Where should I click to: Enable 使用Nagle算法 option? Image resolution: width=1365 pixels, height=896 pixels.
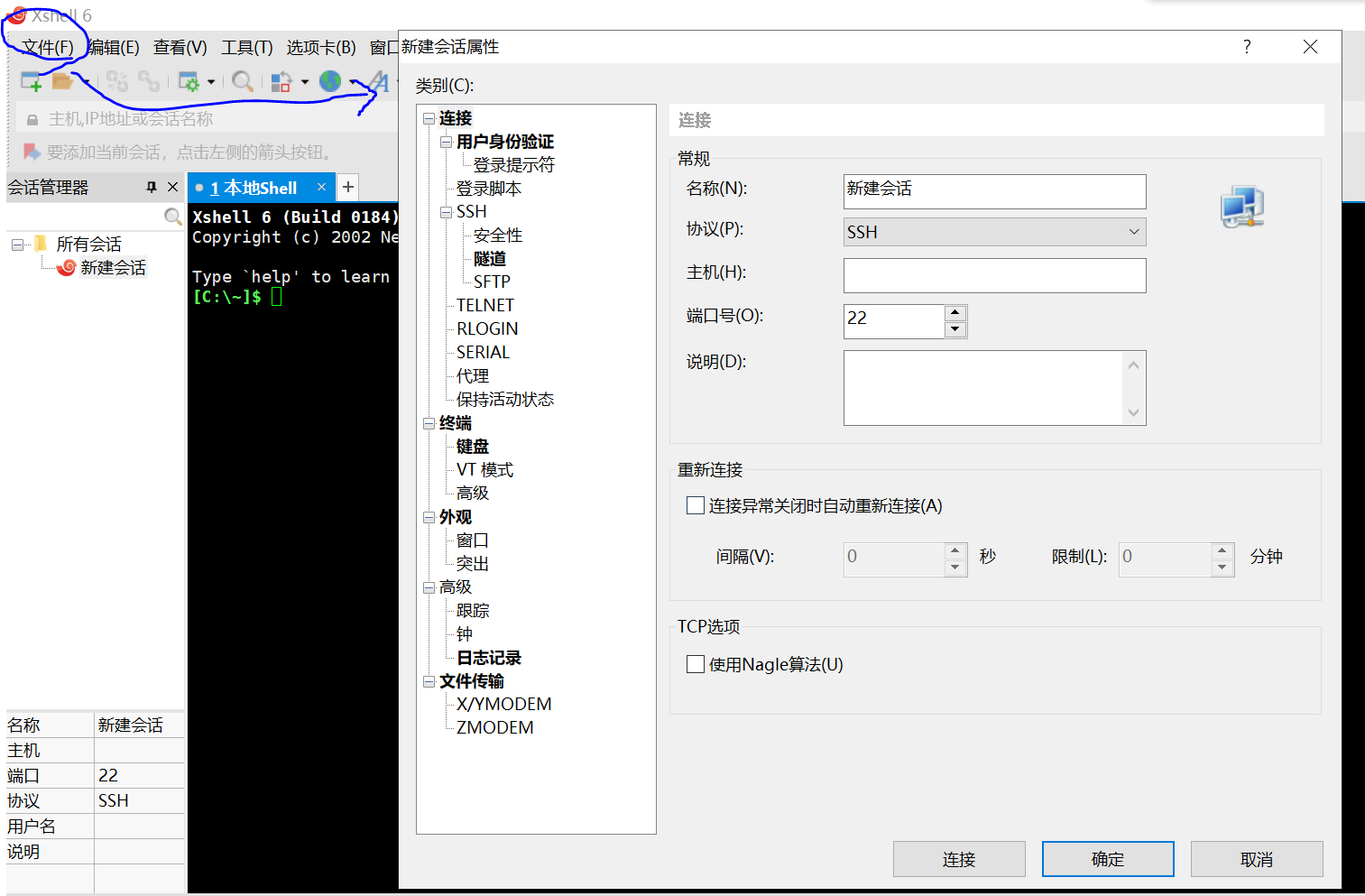click(695, 664)
